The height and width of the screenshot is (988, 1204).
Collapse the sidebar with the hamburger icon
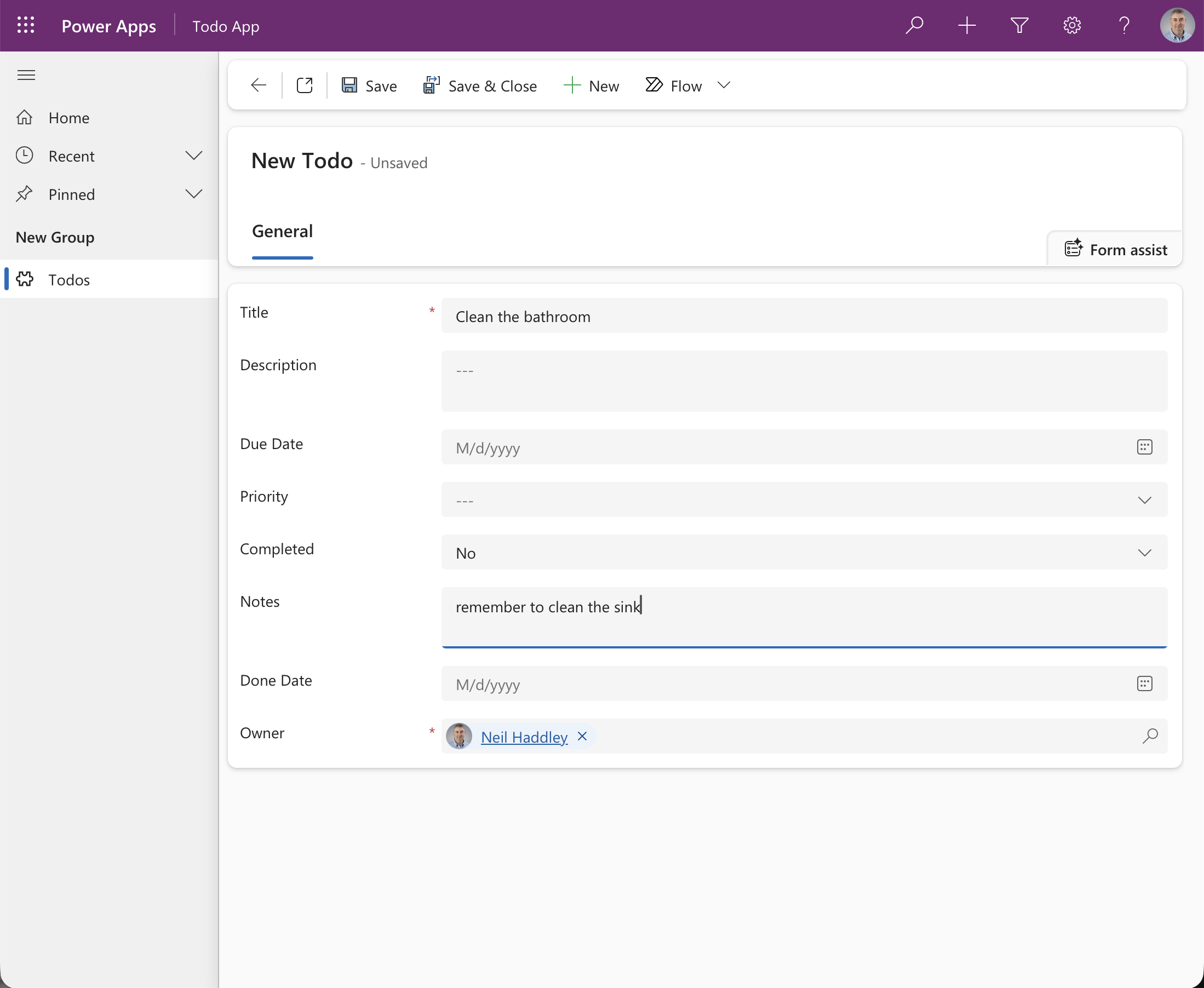26,75
